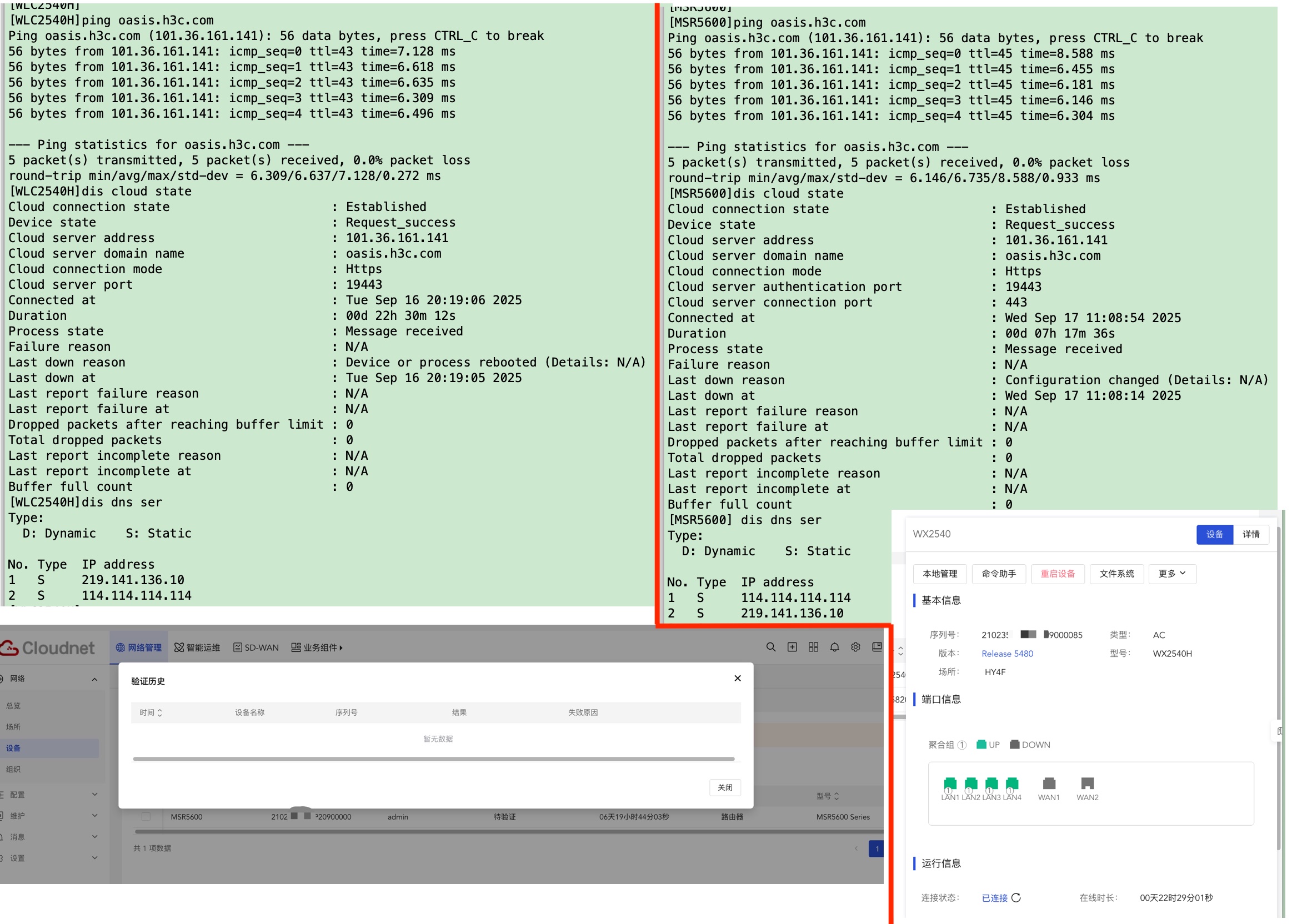Switch to the 详情 toggle in WX2540 panel
The image size is (1292, 924).
coord(1250,534)
